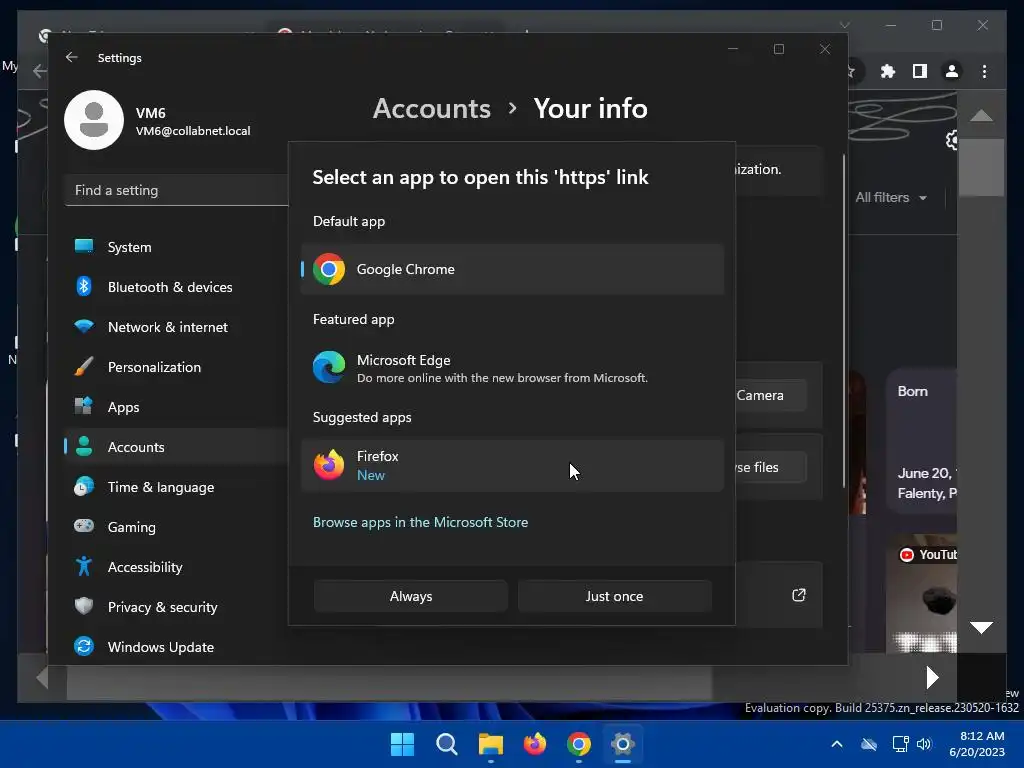1024x768 pixels.
Task: Click the right arrow at Chrome's bottom
Action: click(933, 677)
